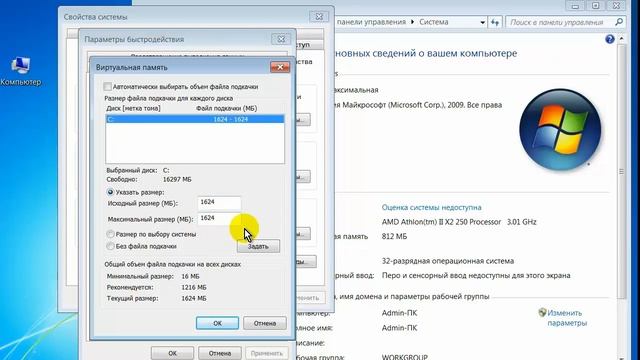Viewport: 640px width, 360px height.
Task: Click OK in Параметры быстродействия window
Action: click(172, 353)
